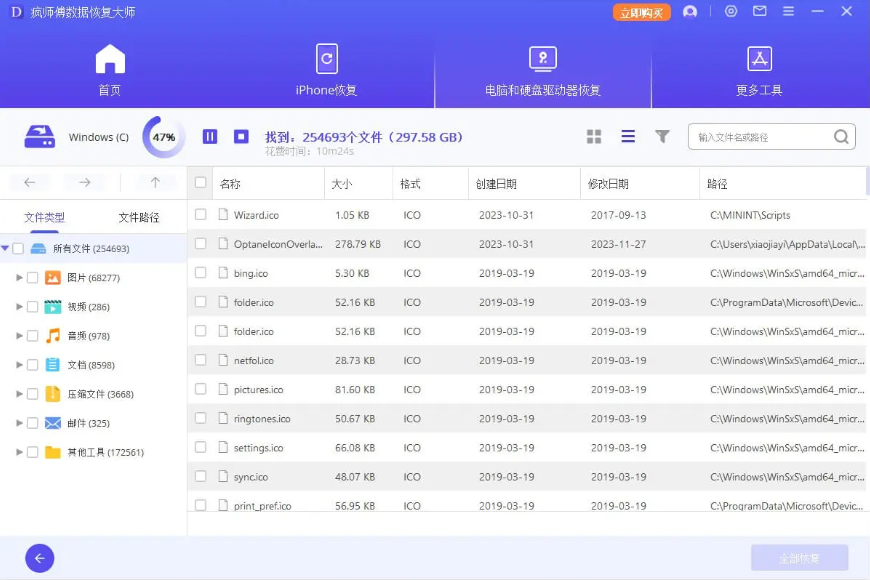Click the Windows (C) drive icon
This screenshot has height=580, width=870.
point(39,137)
